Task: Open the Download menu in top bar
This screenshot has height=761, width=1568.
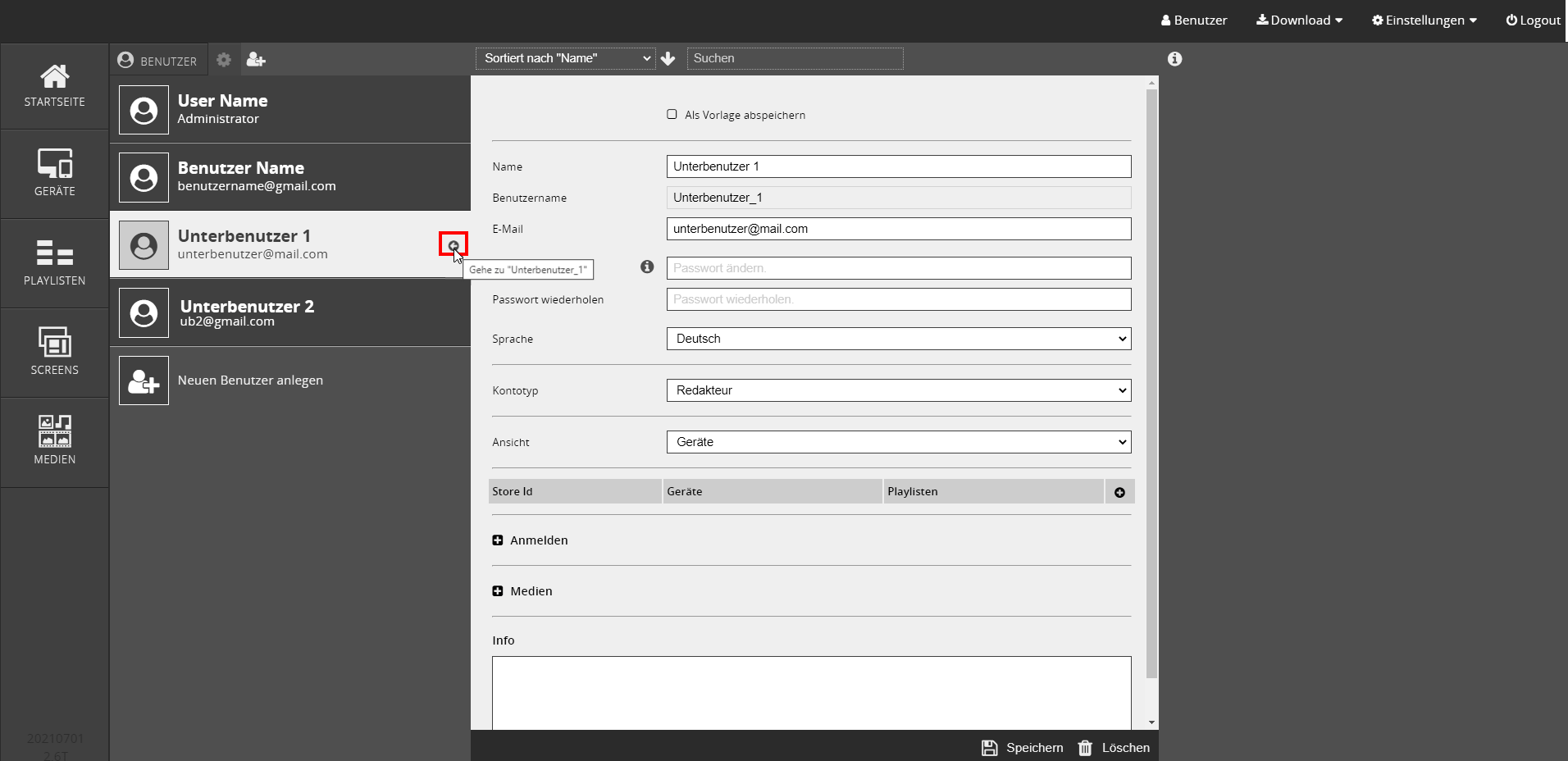Action: coord(1299,21)
